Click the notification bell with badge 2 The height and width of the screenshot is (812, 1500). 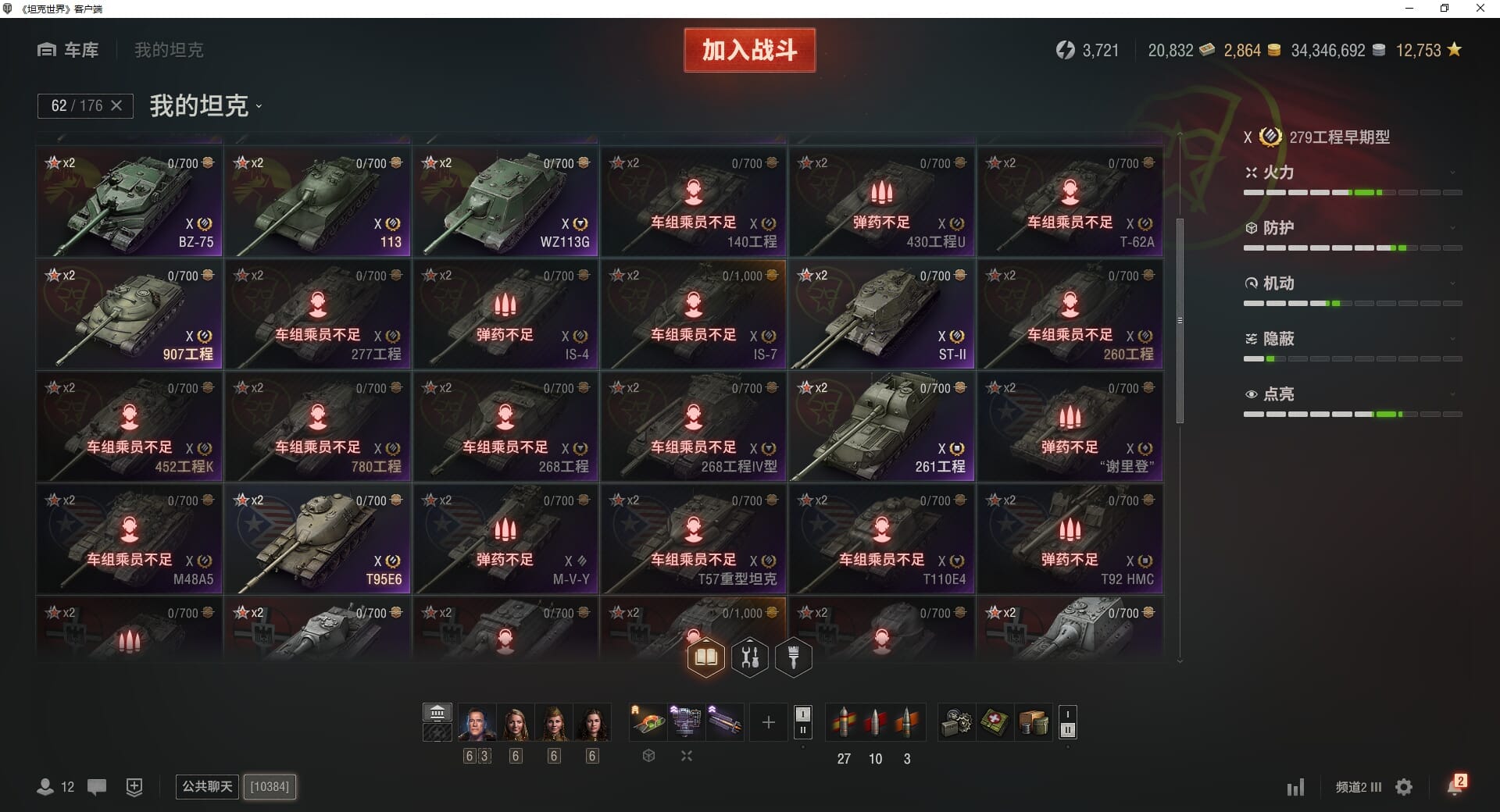tap(1455, 786)
